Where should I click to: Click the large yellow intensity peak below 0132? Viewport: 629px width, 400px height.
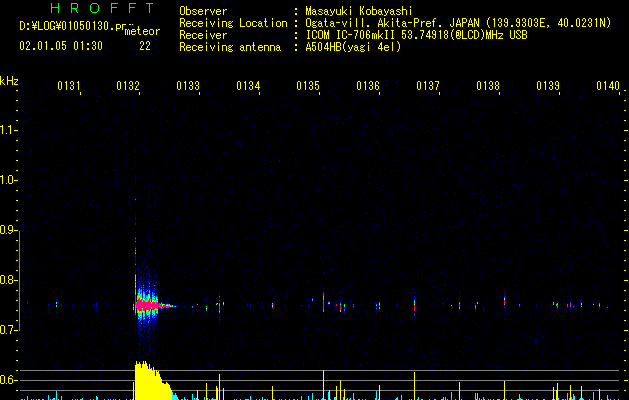152,381
